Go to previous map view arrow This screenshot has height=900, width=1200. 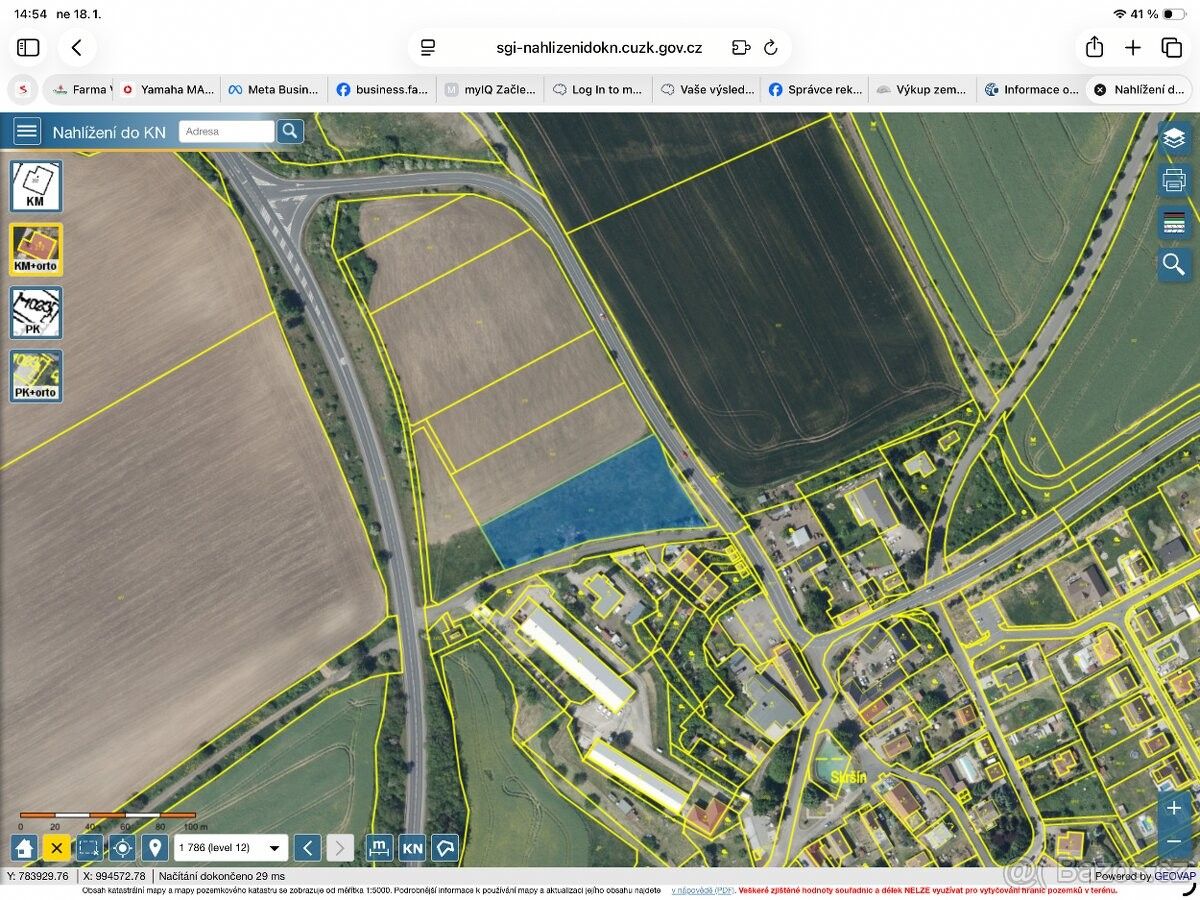[x=308, y=848]
